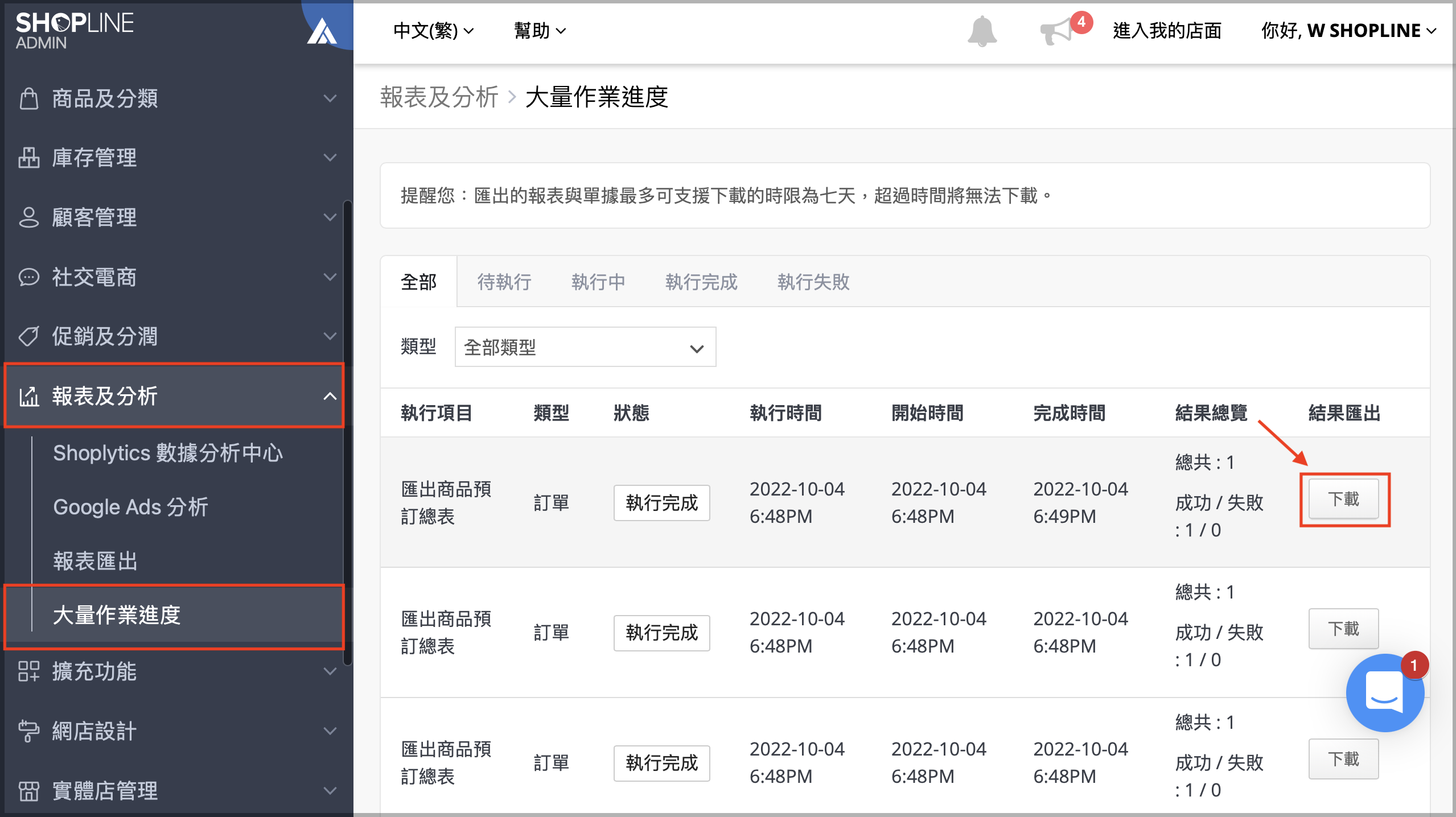1456x817 pixels.
Task: Click the 網店設計 paint roller icon
Action: tap(28, 731)
